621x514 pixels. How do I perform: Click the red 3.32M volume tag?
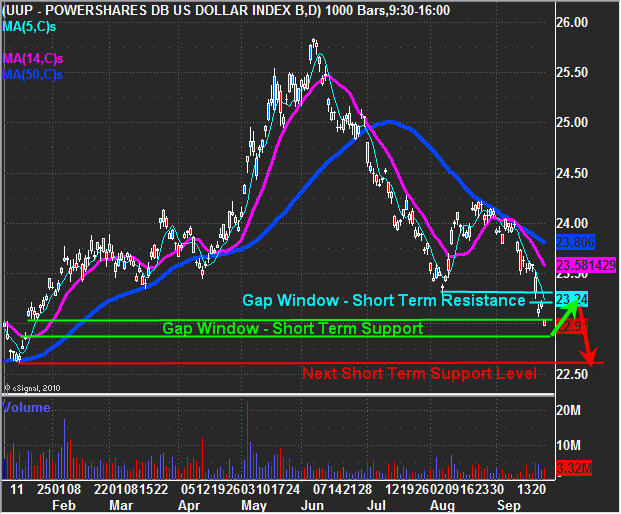(574, 468)
